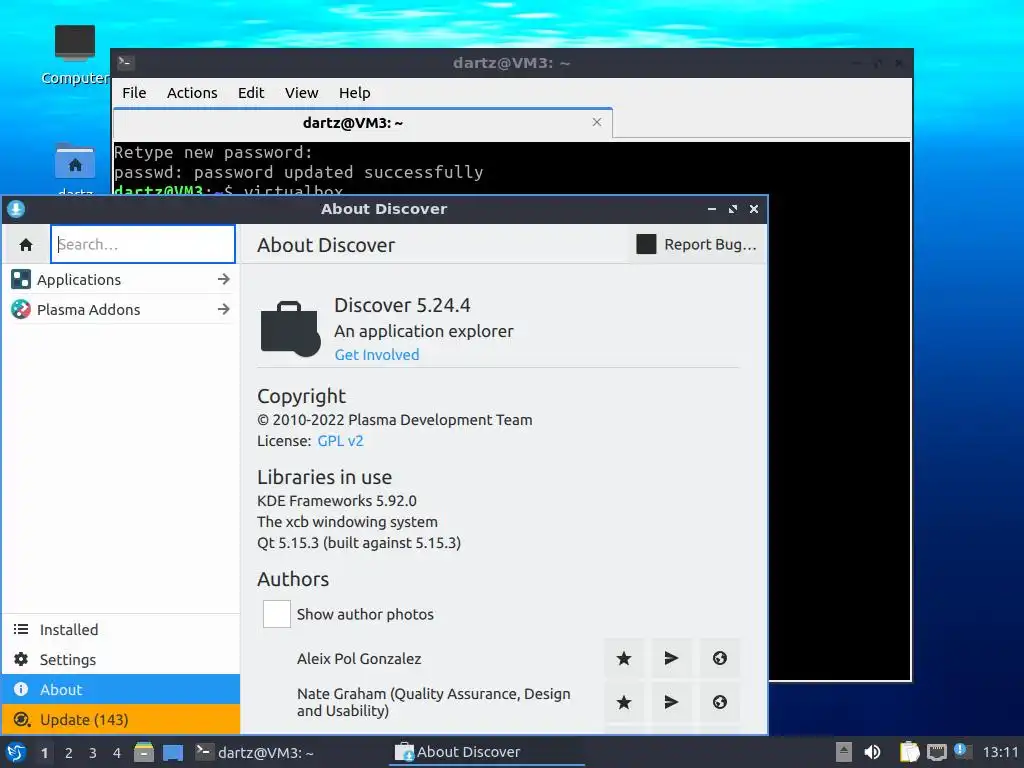Open the file manager from taskbar

[144, 752]
